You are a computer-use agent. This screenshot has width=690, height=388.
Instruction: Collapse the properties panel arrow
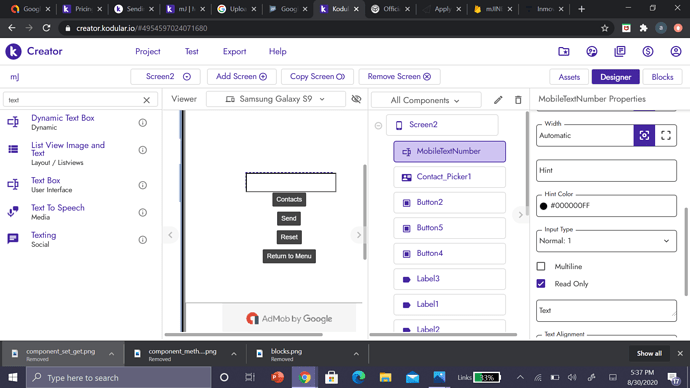pos(521,215)
